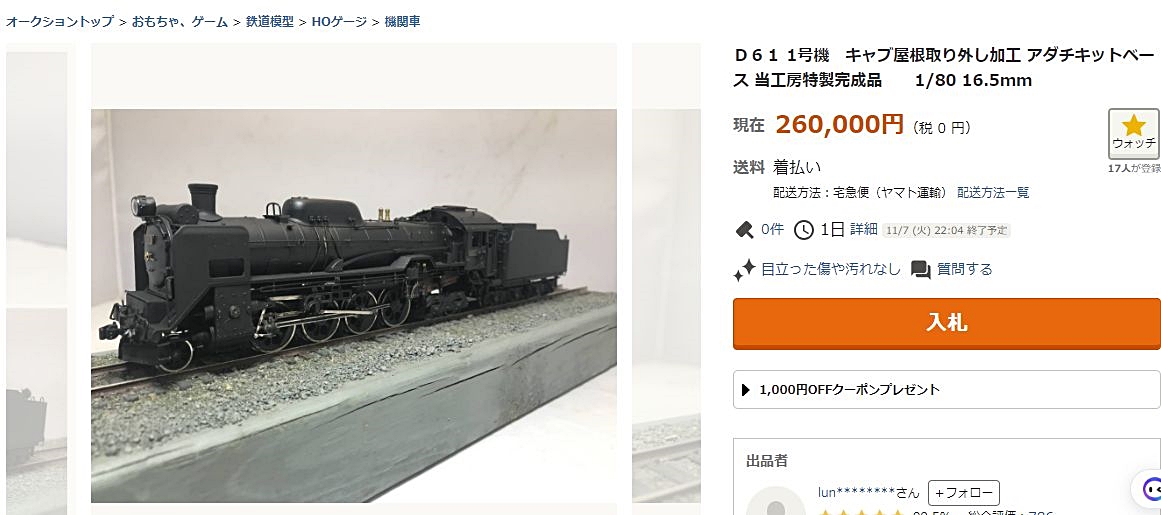Navigate to おもちゃ、ゲーム category breadcrumb
The image size is (1161, 515).
[x=181, y=21]
